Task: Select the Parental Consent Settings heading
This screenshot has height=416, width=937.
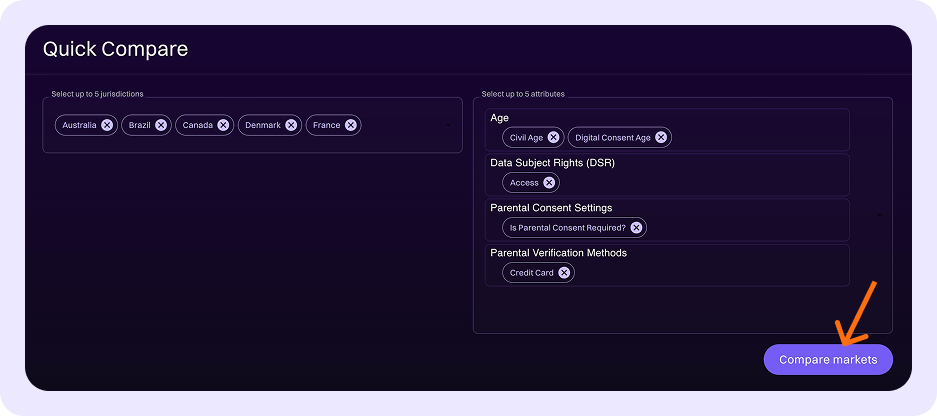Action: 551,208
